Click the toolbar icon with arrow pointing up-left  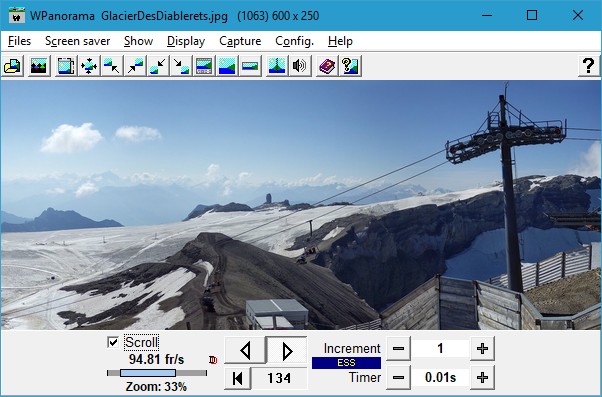coord(112,66)
